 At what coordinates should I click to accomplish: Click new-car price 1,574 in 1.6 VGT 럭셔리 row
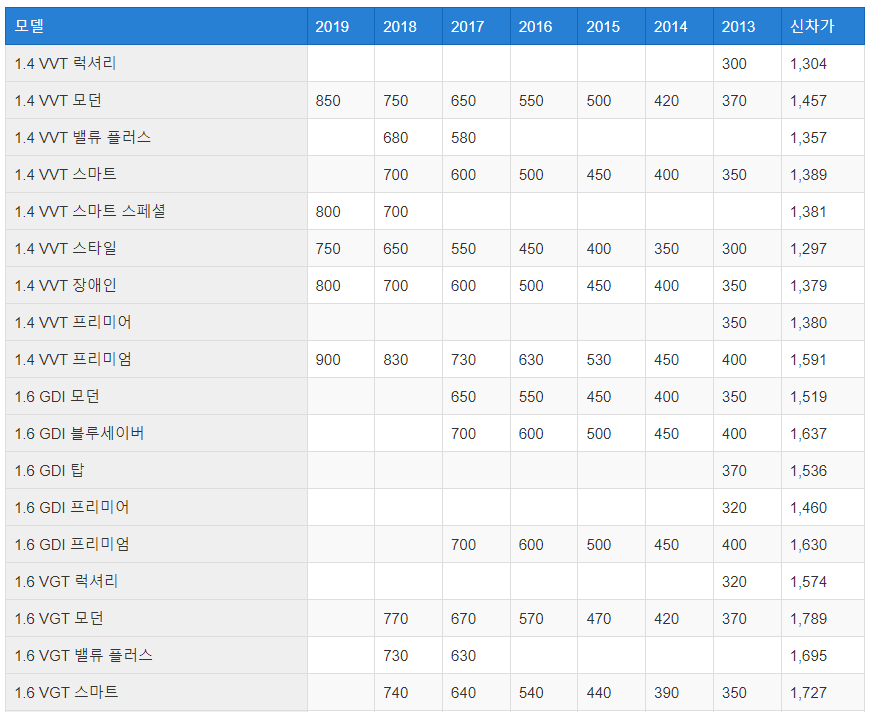808,582
